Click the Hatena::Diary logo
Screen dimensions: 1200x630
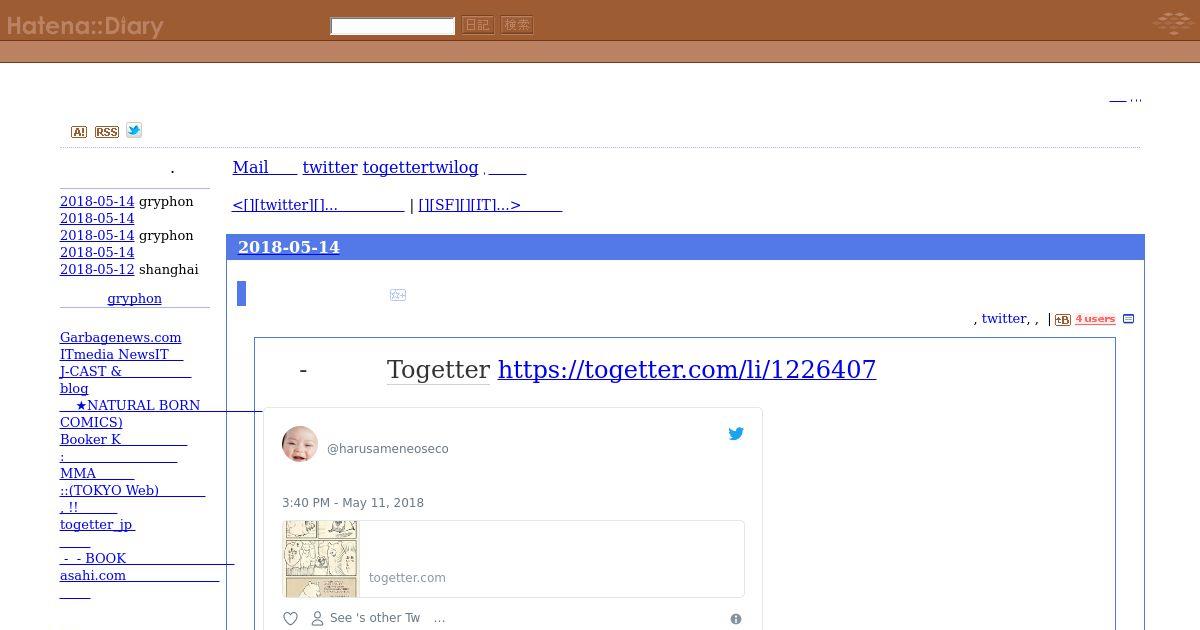85,26
